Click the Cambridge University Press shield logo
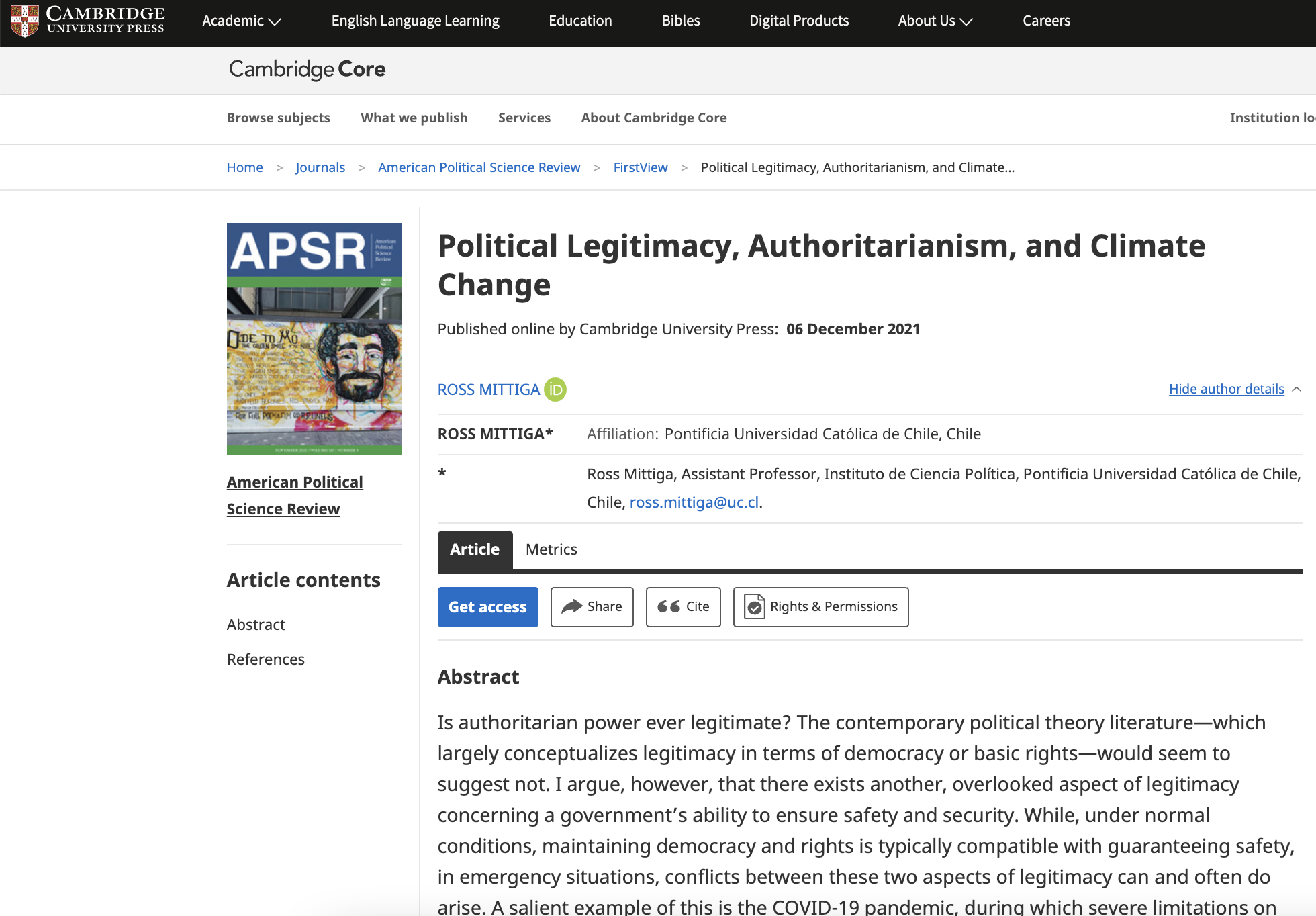1316x916 pixels. 25,21
